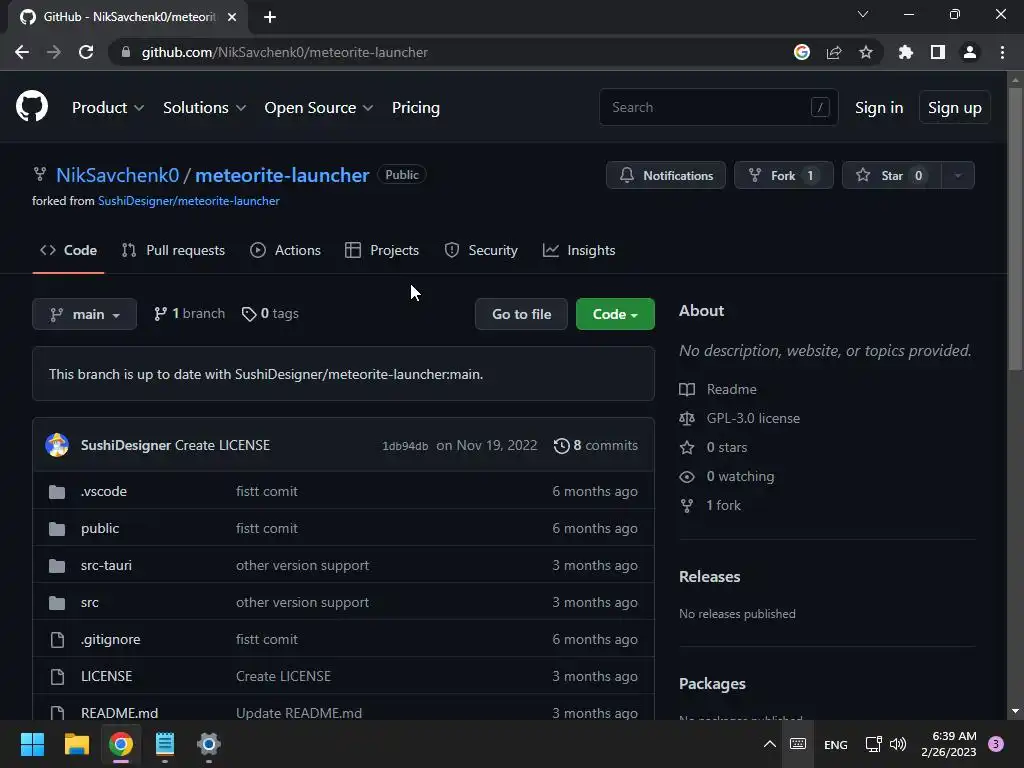Open the src folder

tap(90, 603)
